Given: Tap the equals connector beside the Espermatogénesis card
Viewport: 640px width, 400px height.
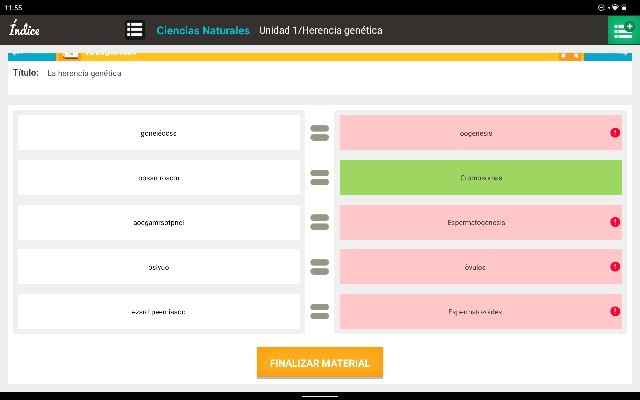Looking at the screenshot, I should 319,222.
